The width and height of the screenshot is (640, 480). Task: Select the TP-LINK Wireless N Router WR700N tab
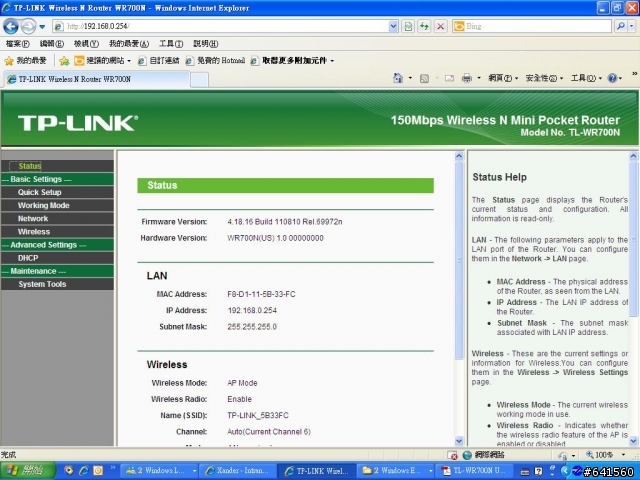point(97,79)
